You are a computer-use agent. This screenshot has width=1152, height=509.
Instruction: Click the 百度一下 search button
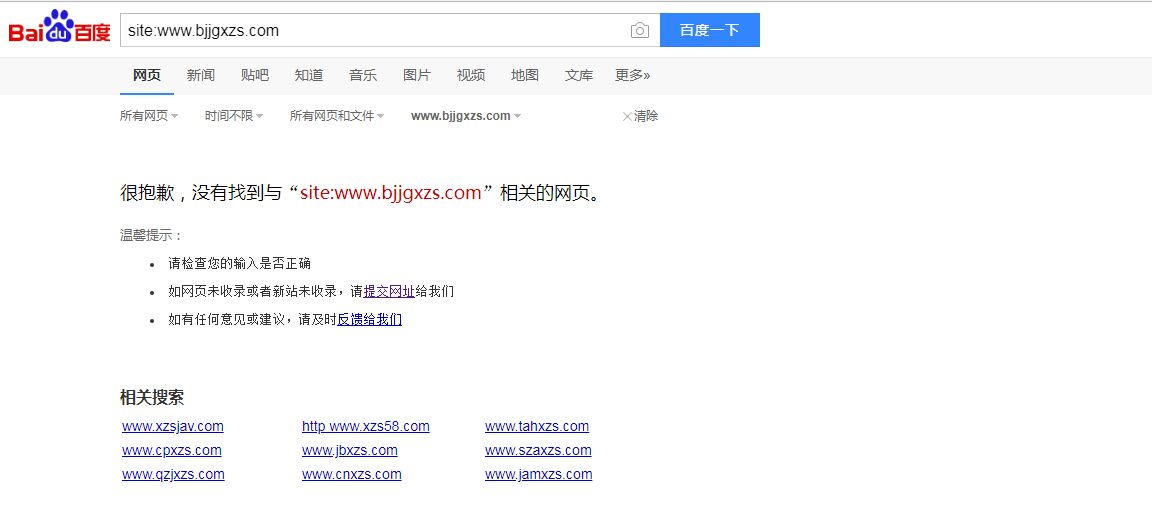(x=710, y=30)
